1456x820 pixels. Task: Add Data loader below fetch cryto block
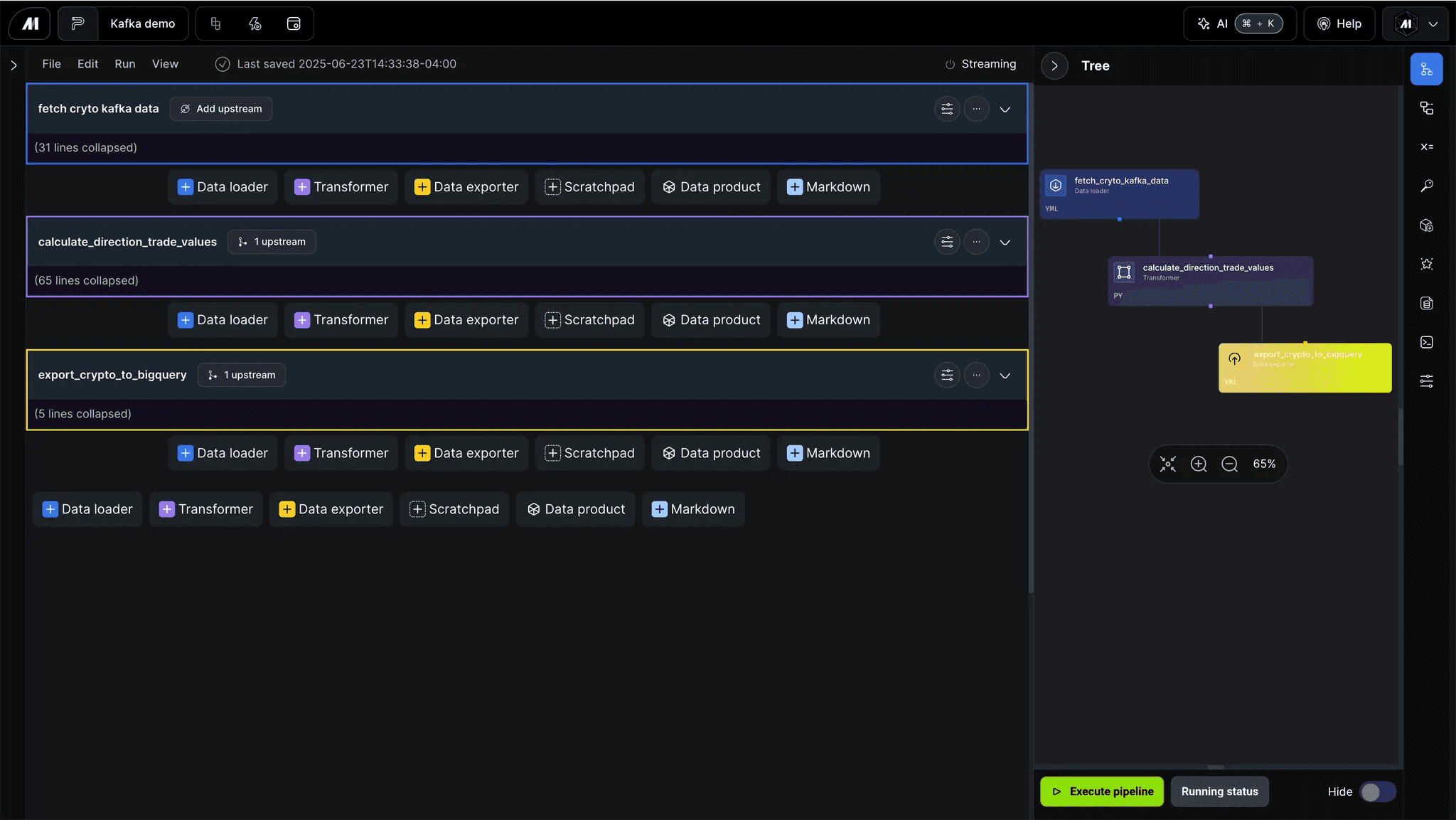223,187
